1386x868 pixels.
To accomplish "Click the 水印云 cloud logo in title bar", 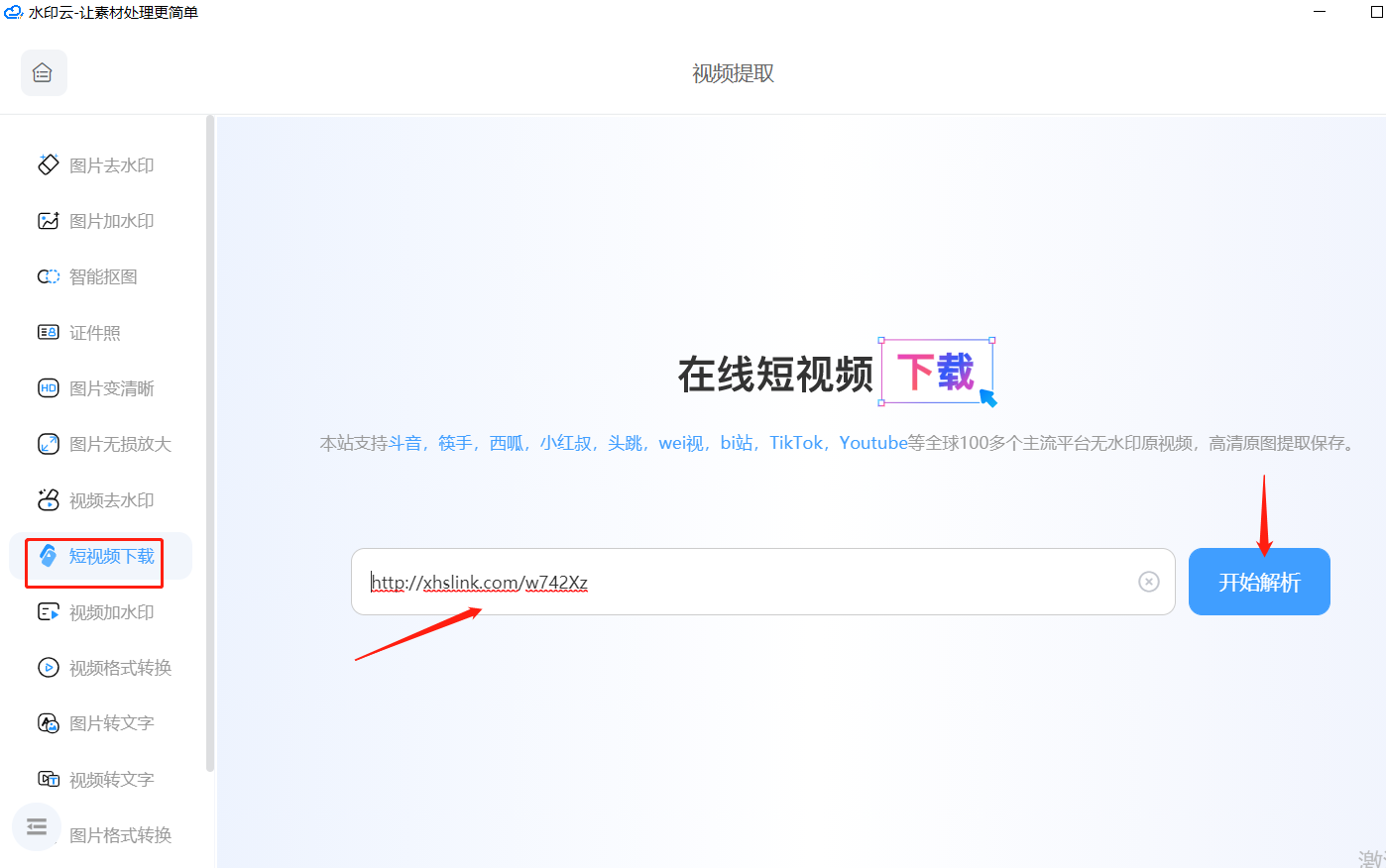I will pos(13,13).
